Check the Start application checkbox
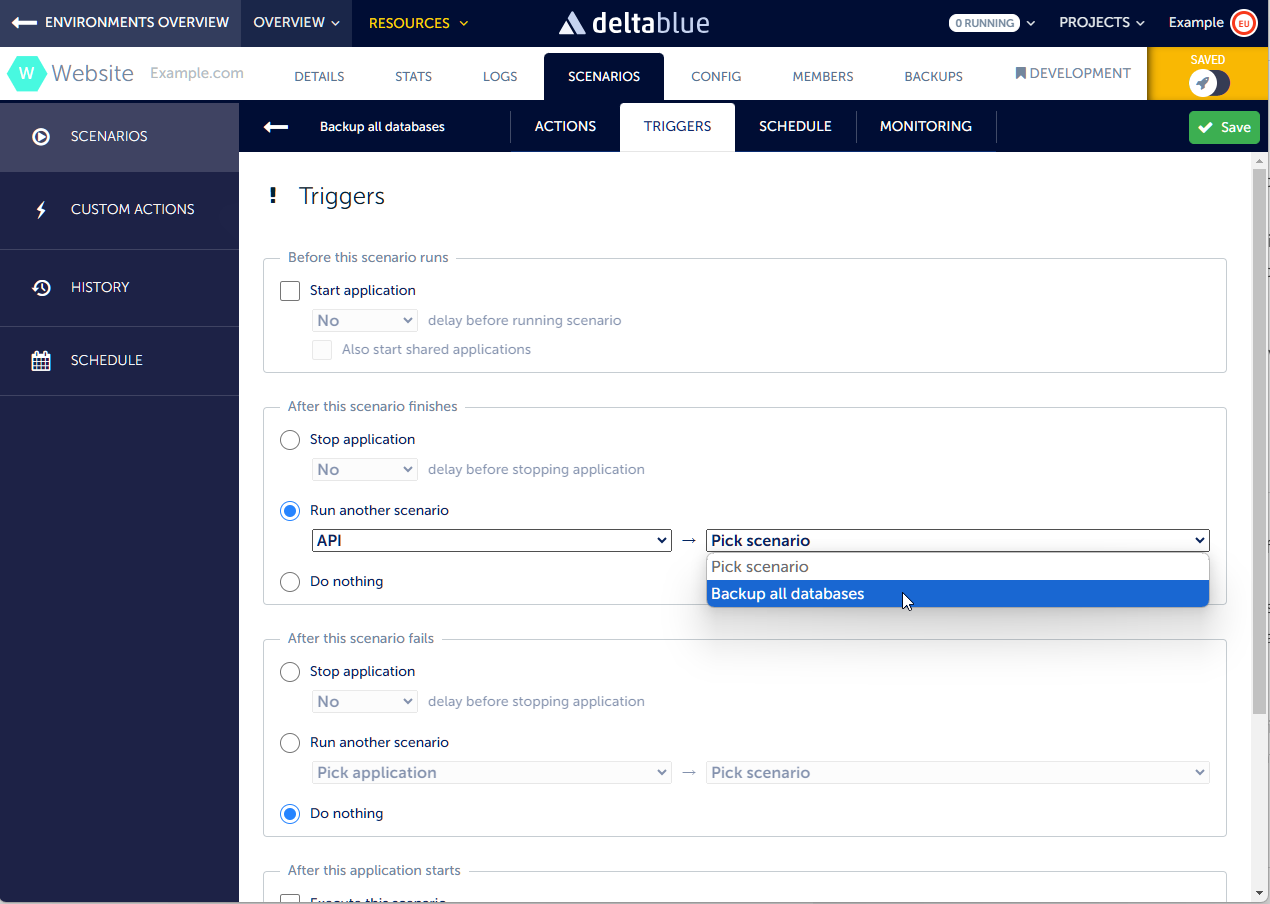This screenshot has width=1270, height=904. click(x=290, y=291)
